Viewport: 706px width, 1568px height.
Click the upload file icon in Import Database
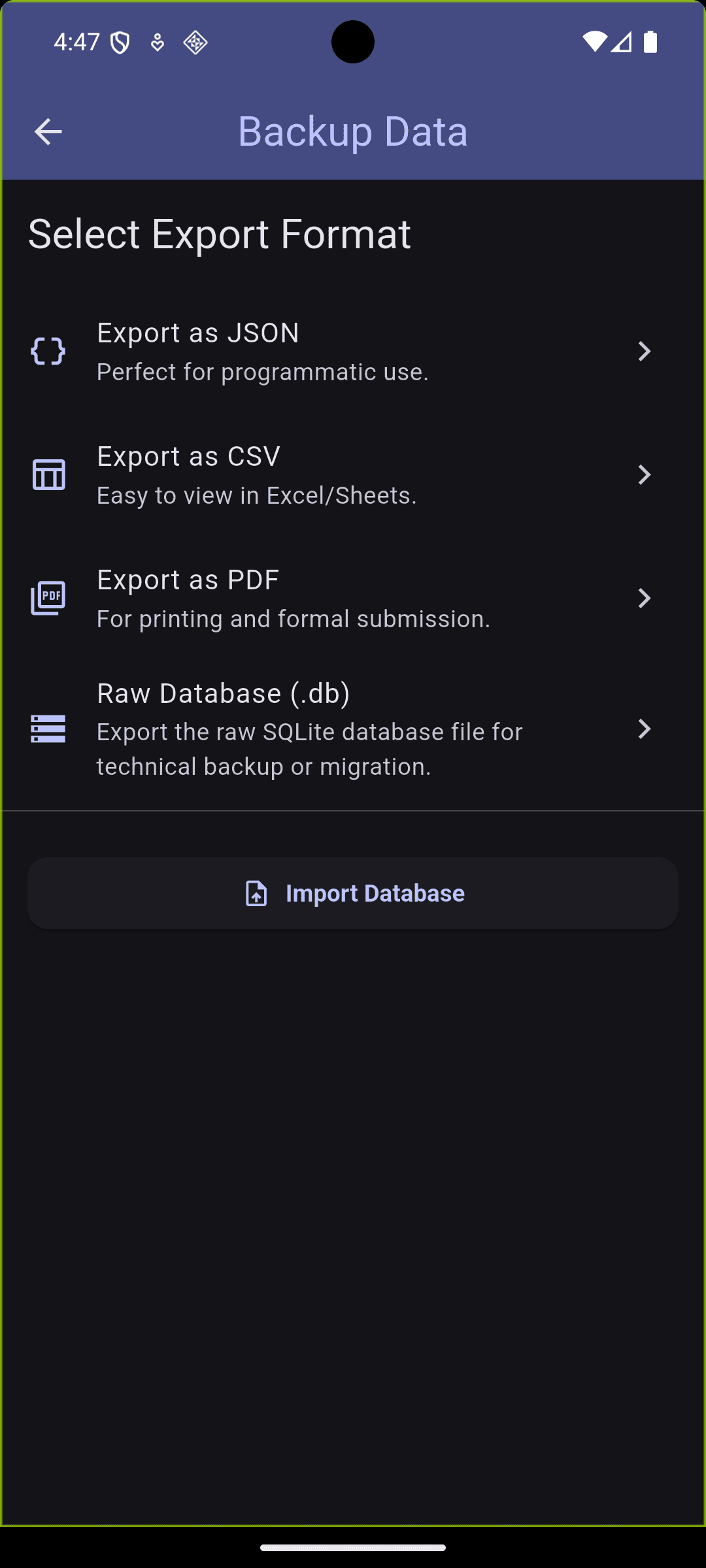pos(256,893)
